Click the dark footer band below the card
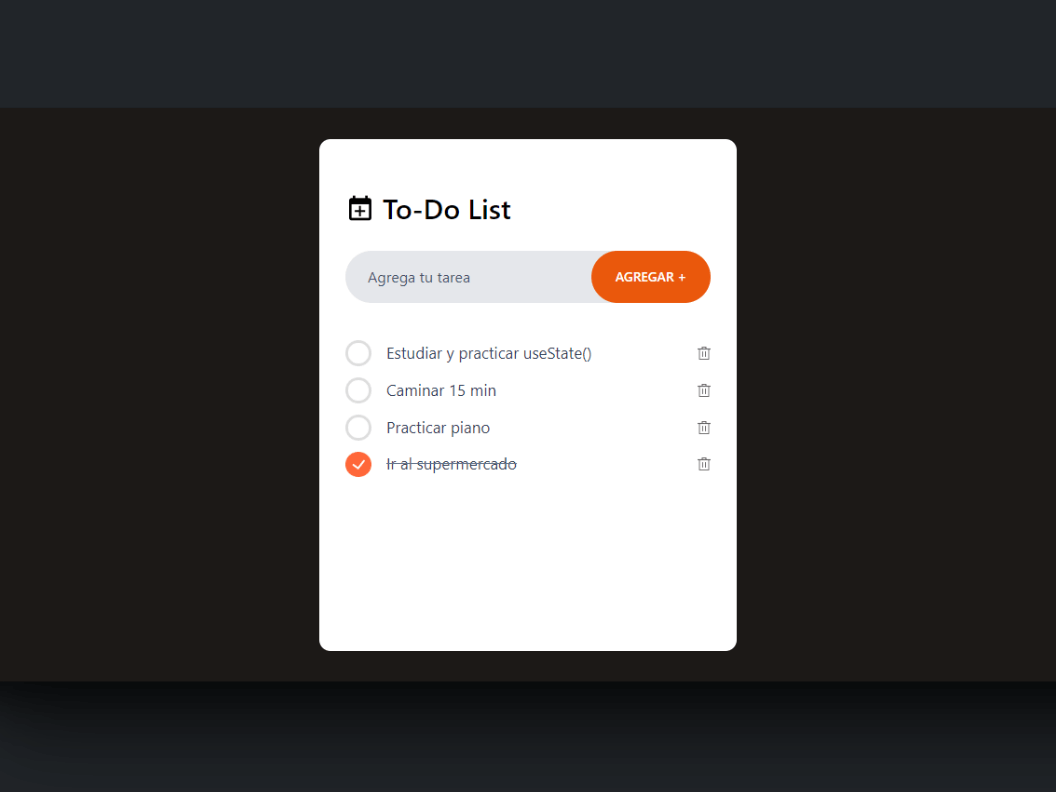The image size is (1056, 792). (527, 737)
